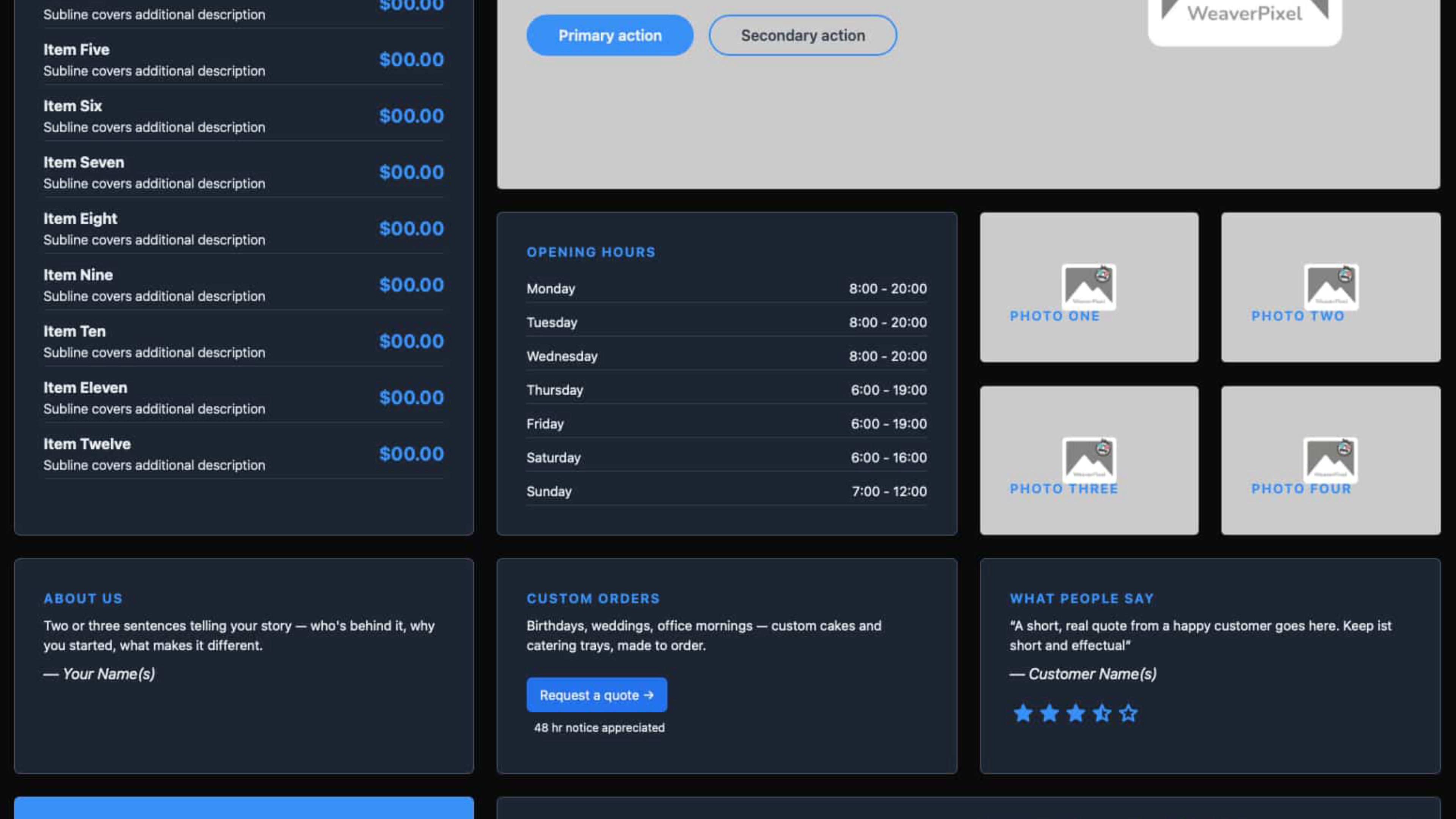Click the WHAT PEOPLE SAY heading
Image resolution: width=1456 pixels, height=819 pixels.
(x=1081, y=599)
